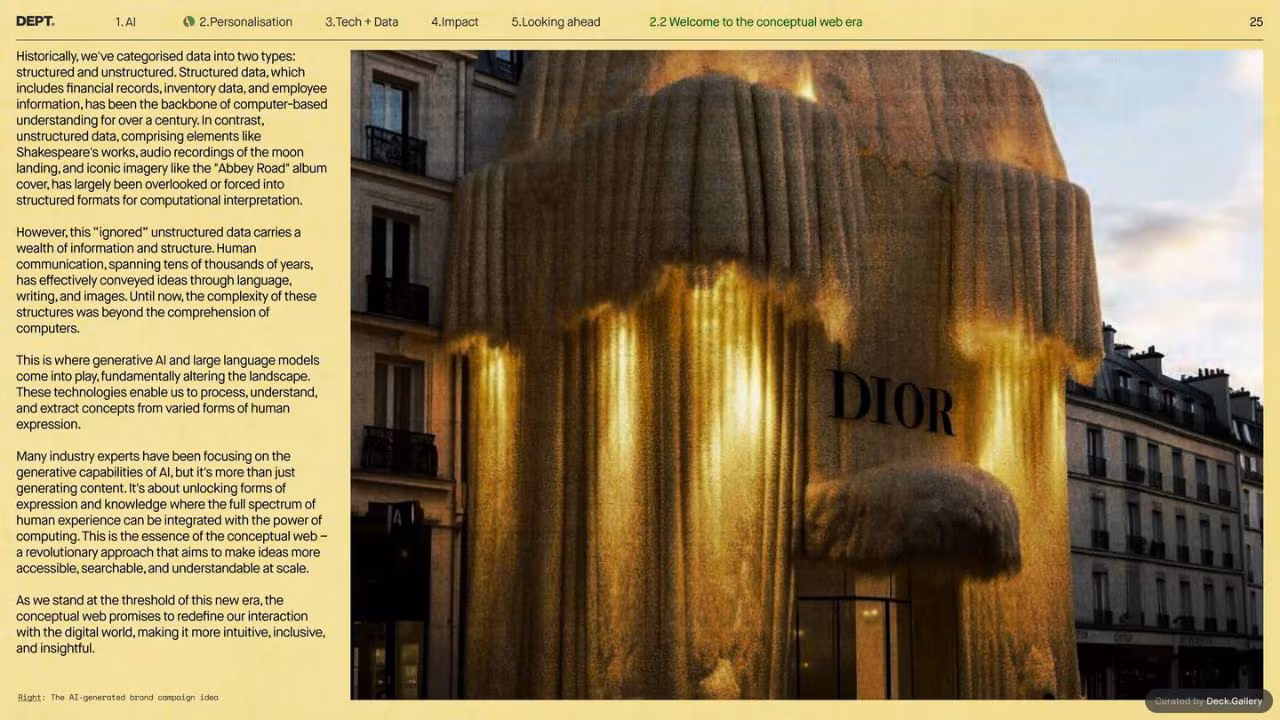The image size is (1280, 720).
Task: Click the paragraph starting "Many industry experts have been focusing"
Action: [x=172, y=512]
